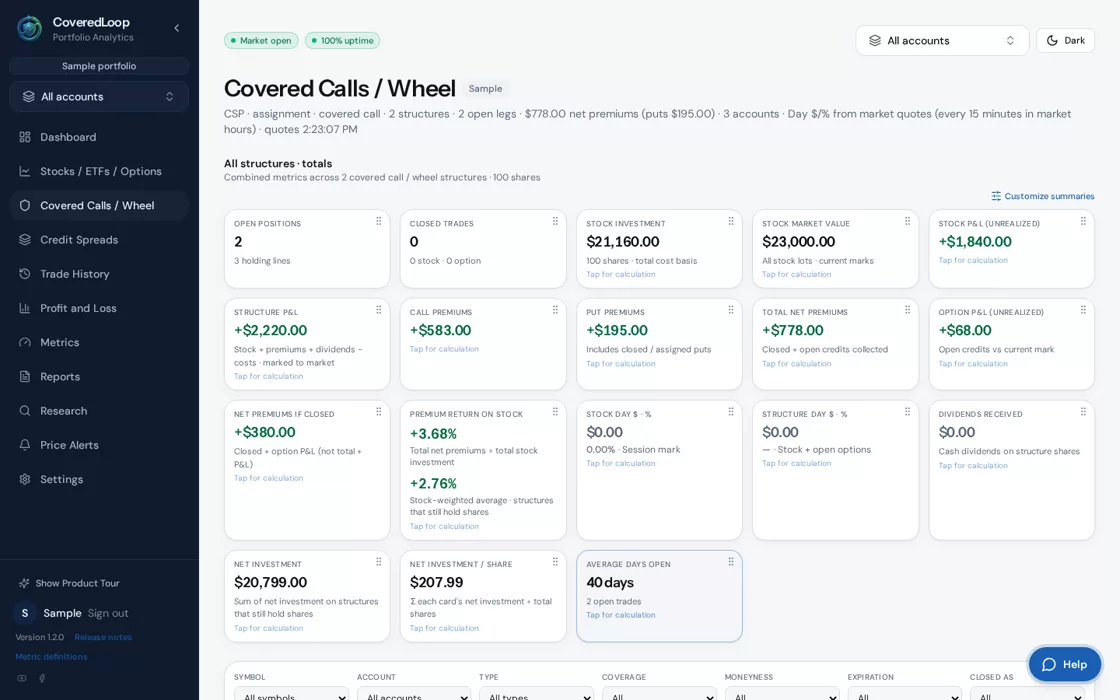Open Release notes link
This screenshot has width=1120, height=700.
coord(103,637)
